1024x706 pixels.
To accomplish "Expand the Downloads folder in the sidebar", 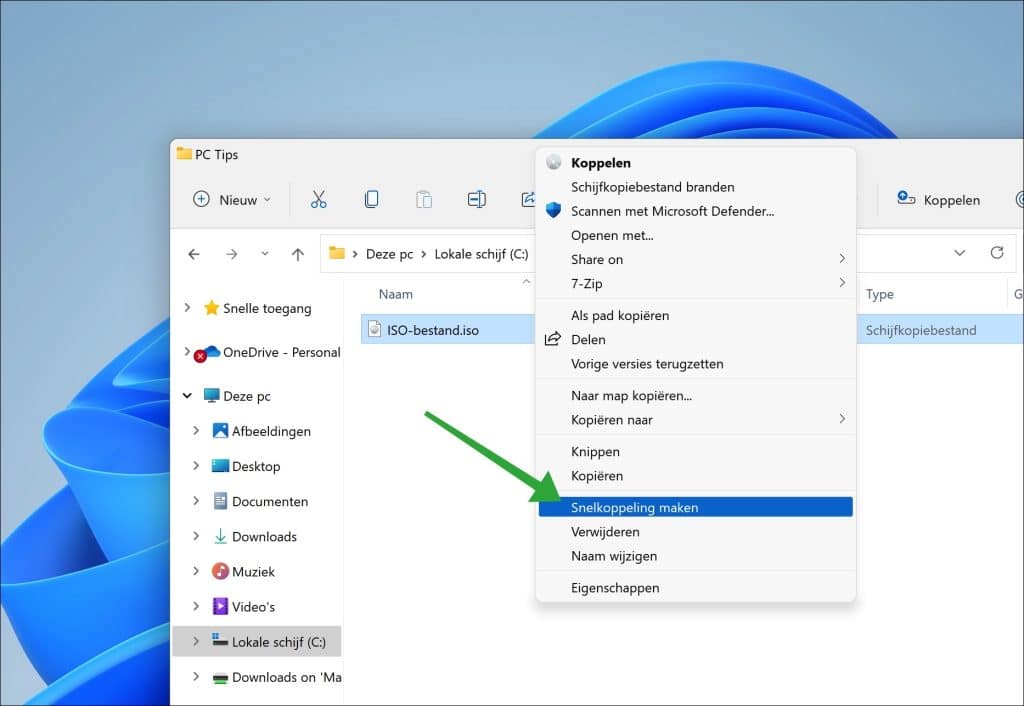I will (198, 536).
